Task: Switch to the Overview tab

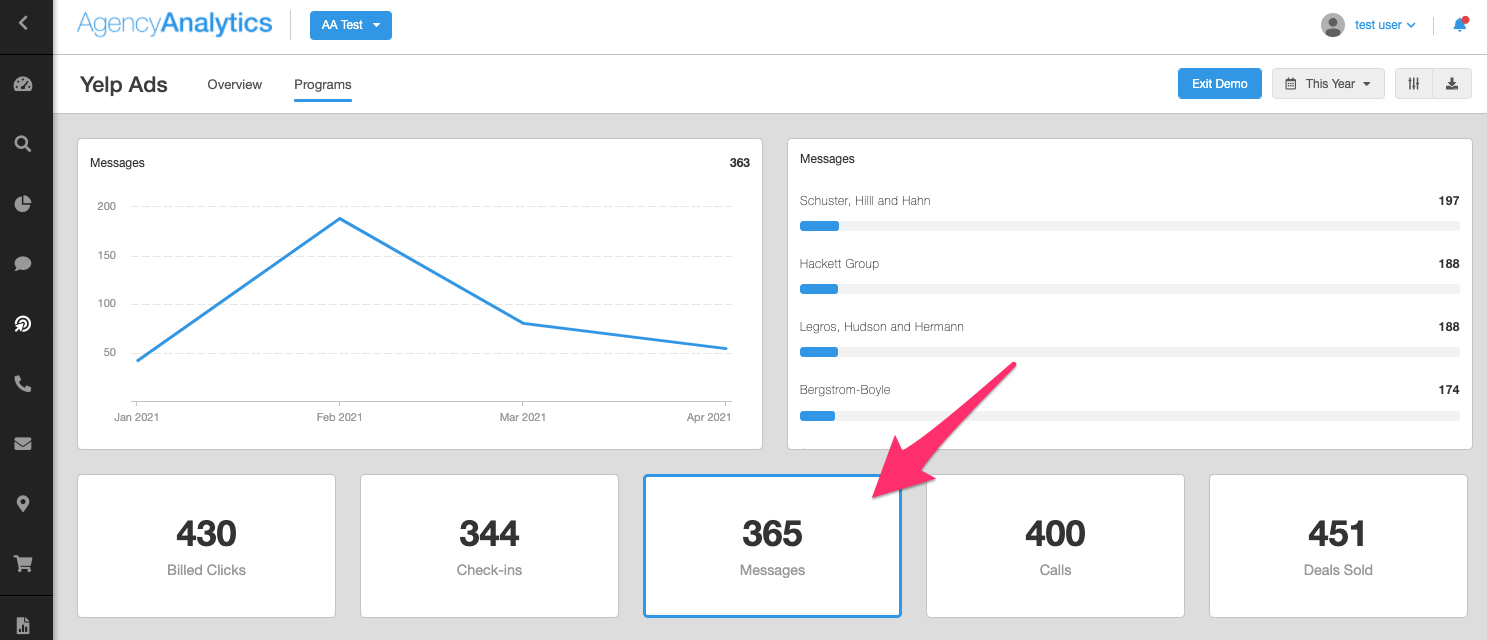Action: tap(235, 85)
